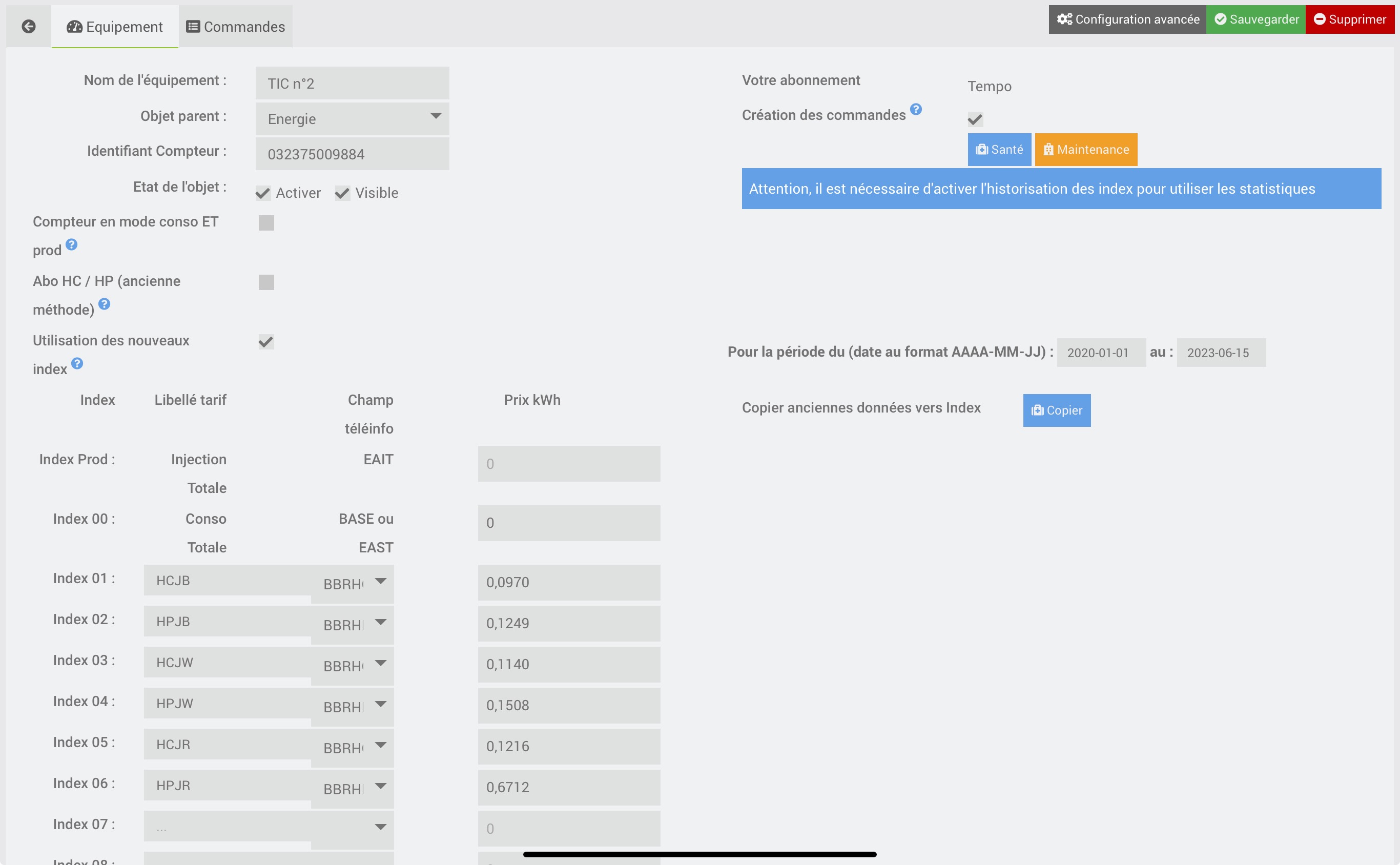Click the Identifiant Compteur input field
The width and height of the screenshot is (1400, 865).
(x=352, y=154)
